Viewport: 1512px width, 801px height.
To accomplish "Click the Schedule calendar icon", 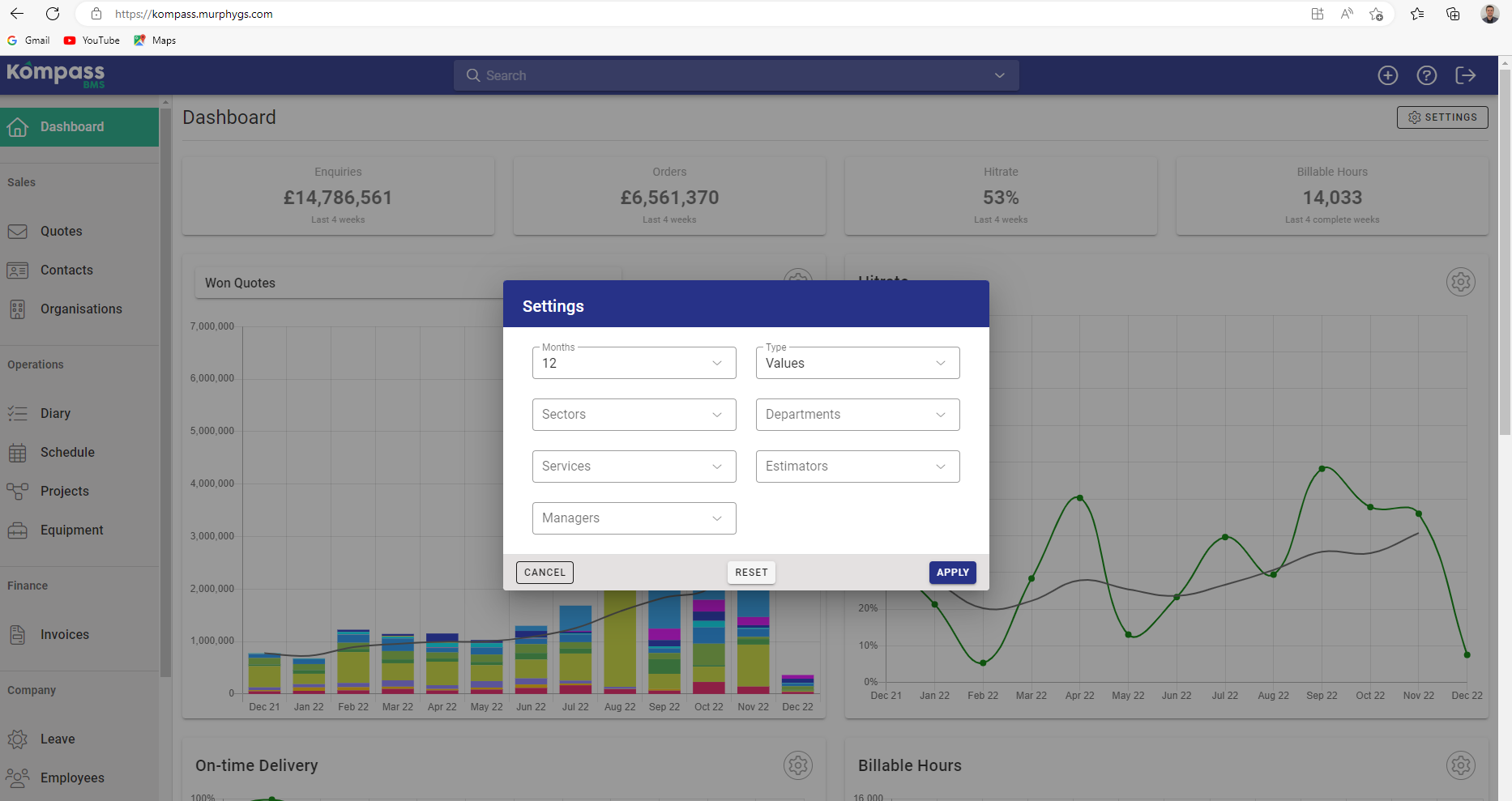I will 17,453.
